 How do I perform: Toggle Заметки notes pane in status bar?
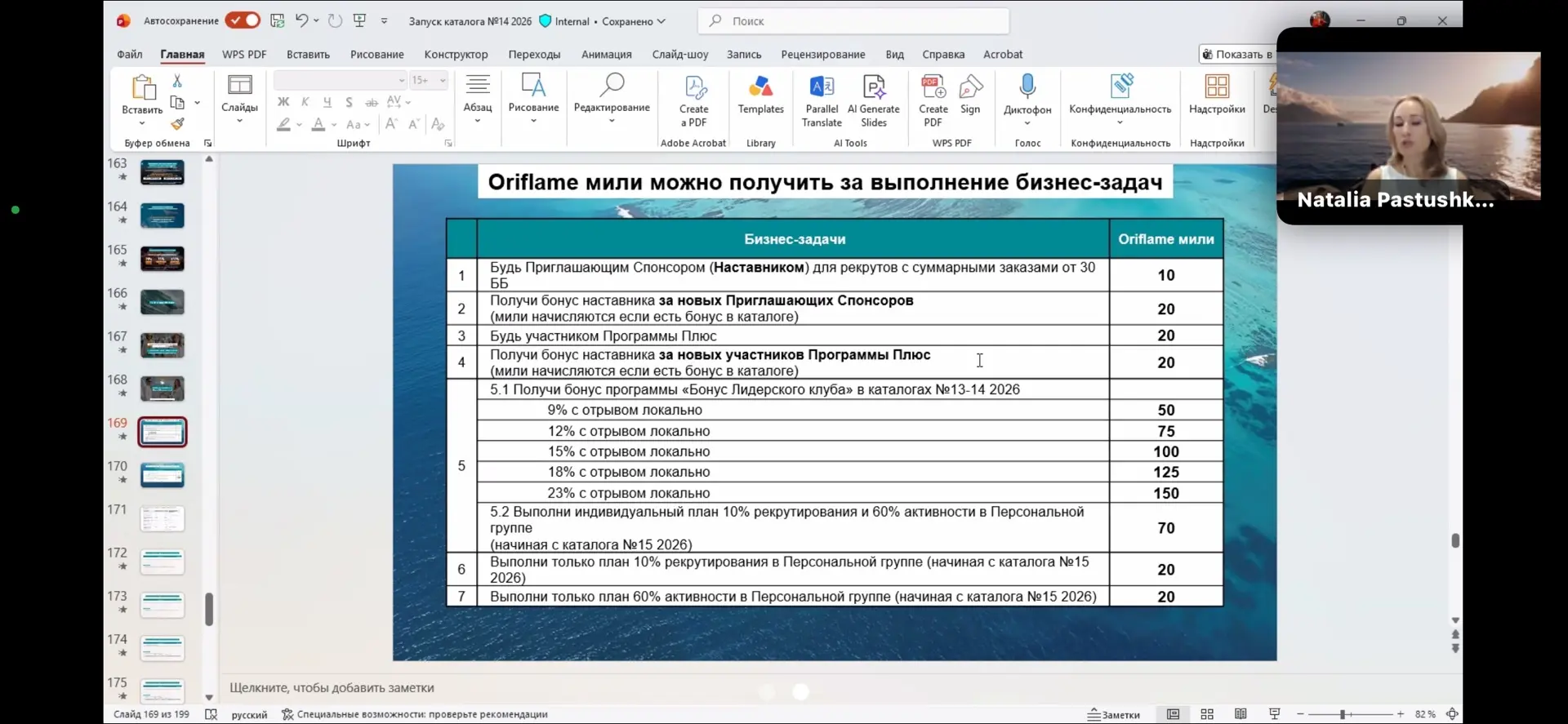[1114, 714]
